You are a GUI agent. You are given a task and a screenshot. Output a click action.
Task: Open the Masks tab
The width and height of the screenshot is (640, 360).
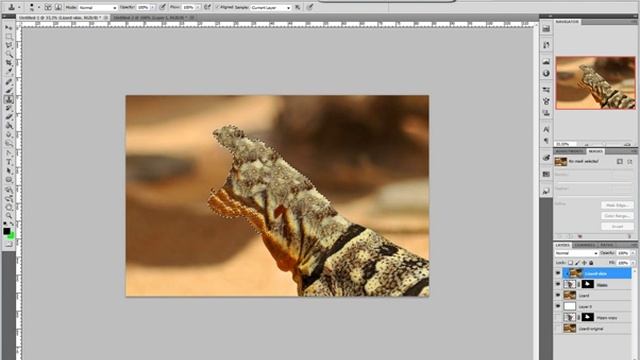(x=596, y=151)
